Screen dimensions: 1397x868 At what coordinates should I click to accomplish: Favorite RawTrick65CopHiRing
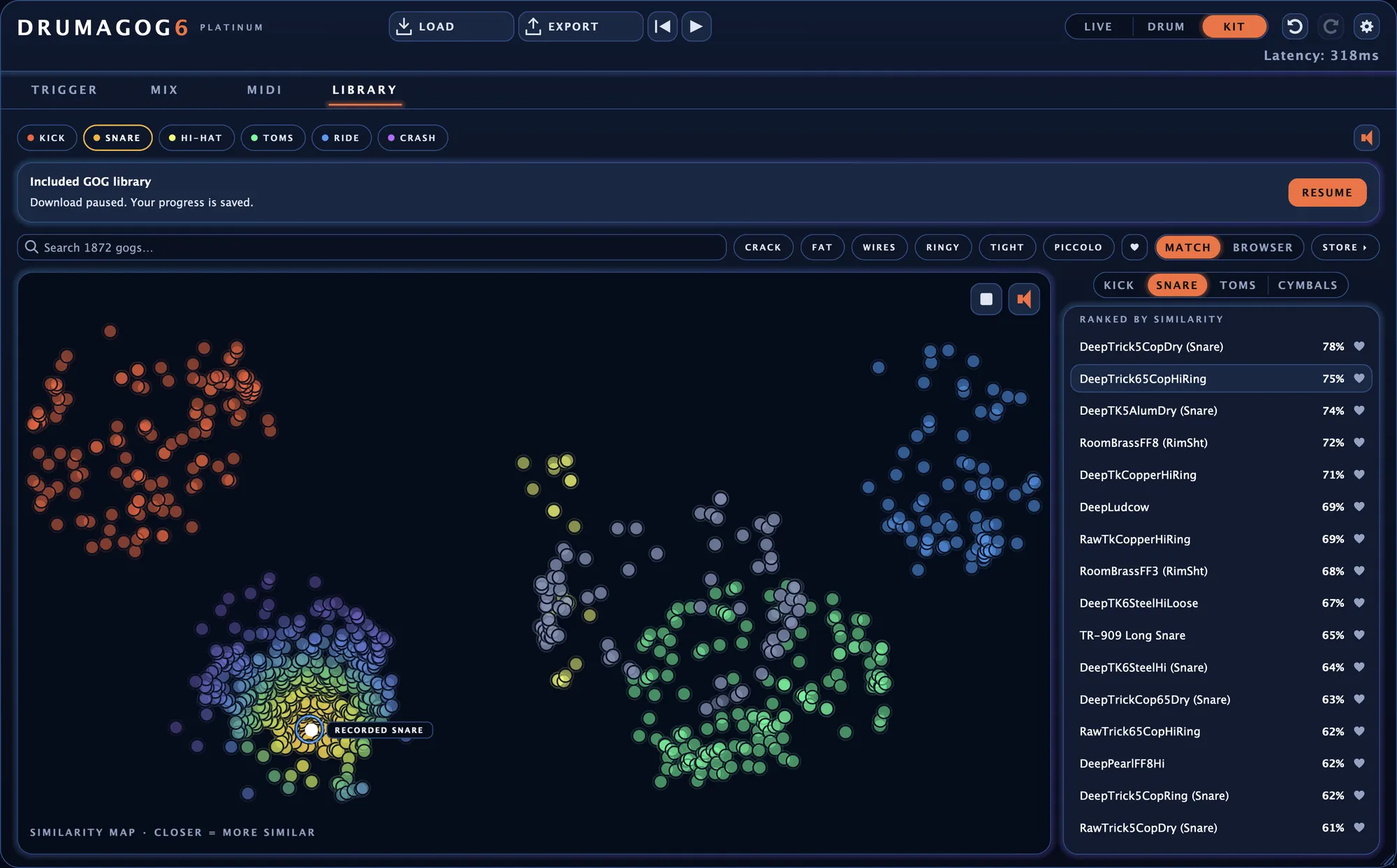click(x=1359, y=732)
